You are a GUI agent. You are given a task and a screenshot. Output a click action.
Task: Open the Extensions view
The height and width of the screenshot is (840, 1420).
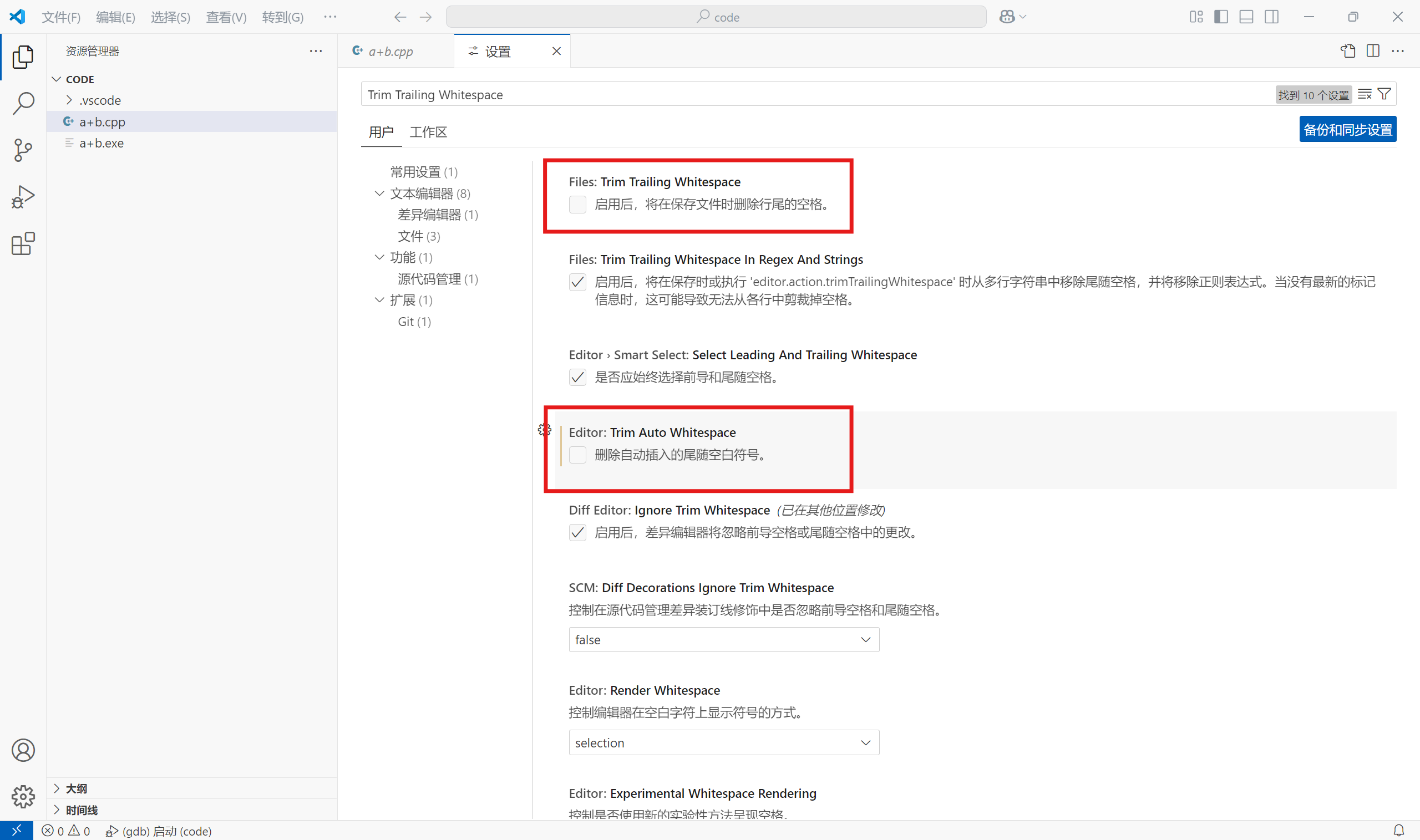tap(23, 243)
